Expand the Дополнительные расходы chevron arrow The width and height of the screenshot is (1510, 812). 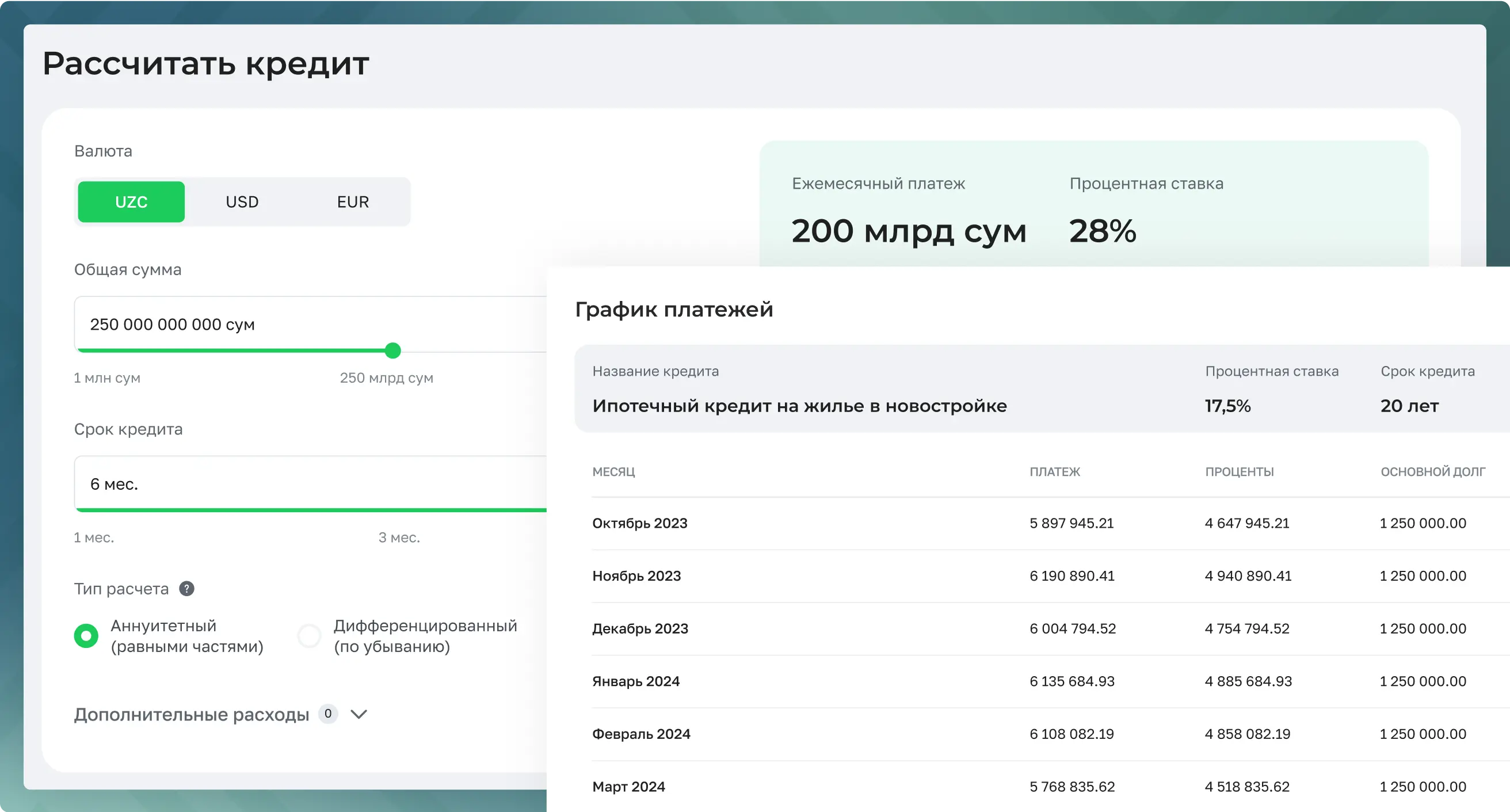tap(359, 714)
